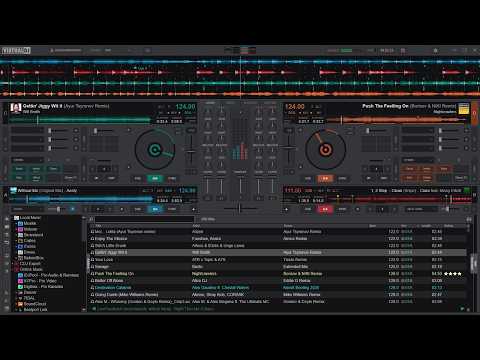Image resolution: width=480 pixels, height=360 pixels.
Task: Sort by the Remix column header
Action: point(288,226)
